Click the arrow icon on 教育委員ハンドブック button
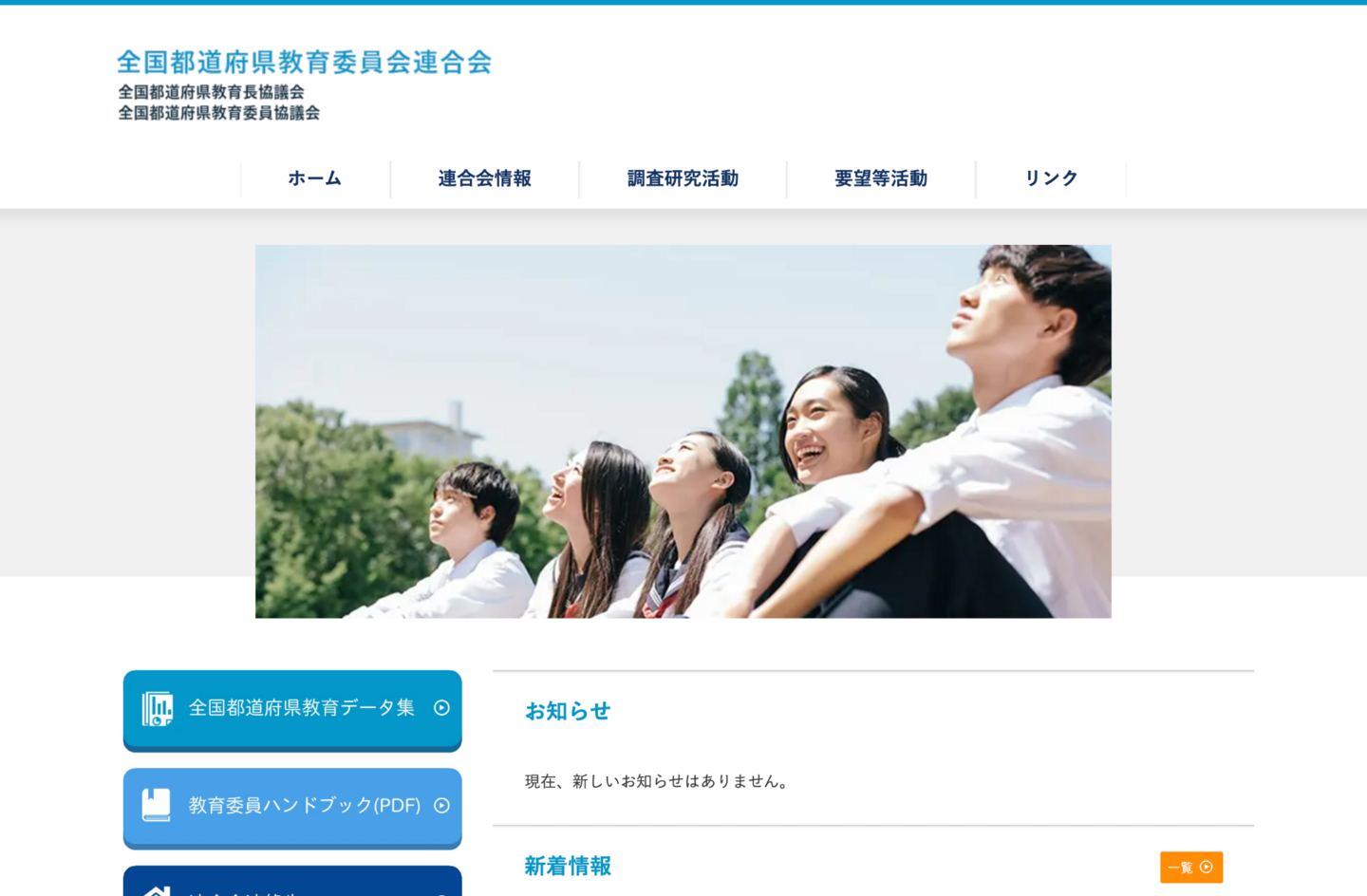Screen dimensions: 1367x896 click(x=441, y=806)
